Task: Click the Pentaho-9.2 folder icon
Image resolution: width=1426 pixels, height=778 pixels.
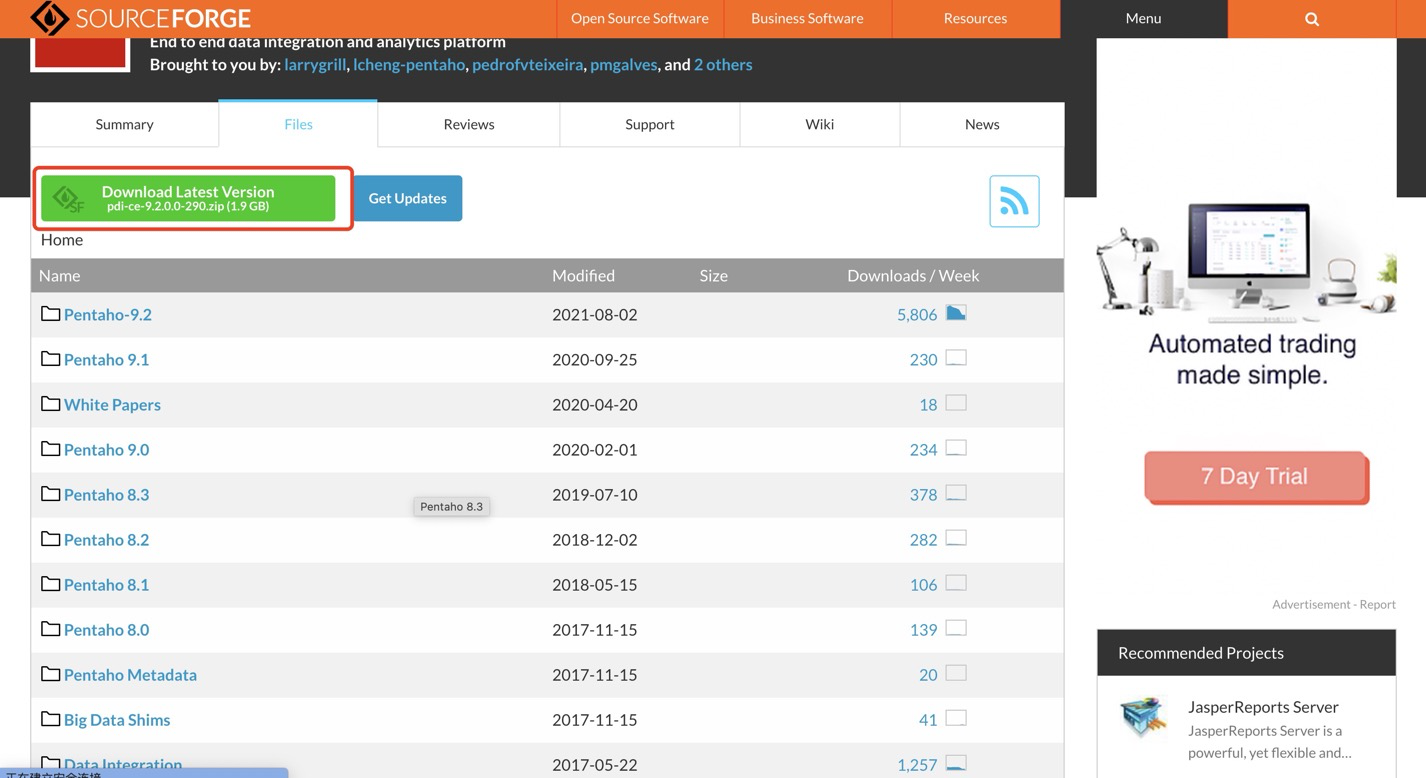Action: click(x=50, y=314)
